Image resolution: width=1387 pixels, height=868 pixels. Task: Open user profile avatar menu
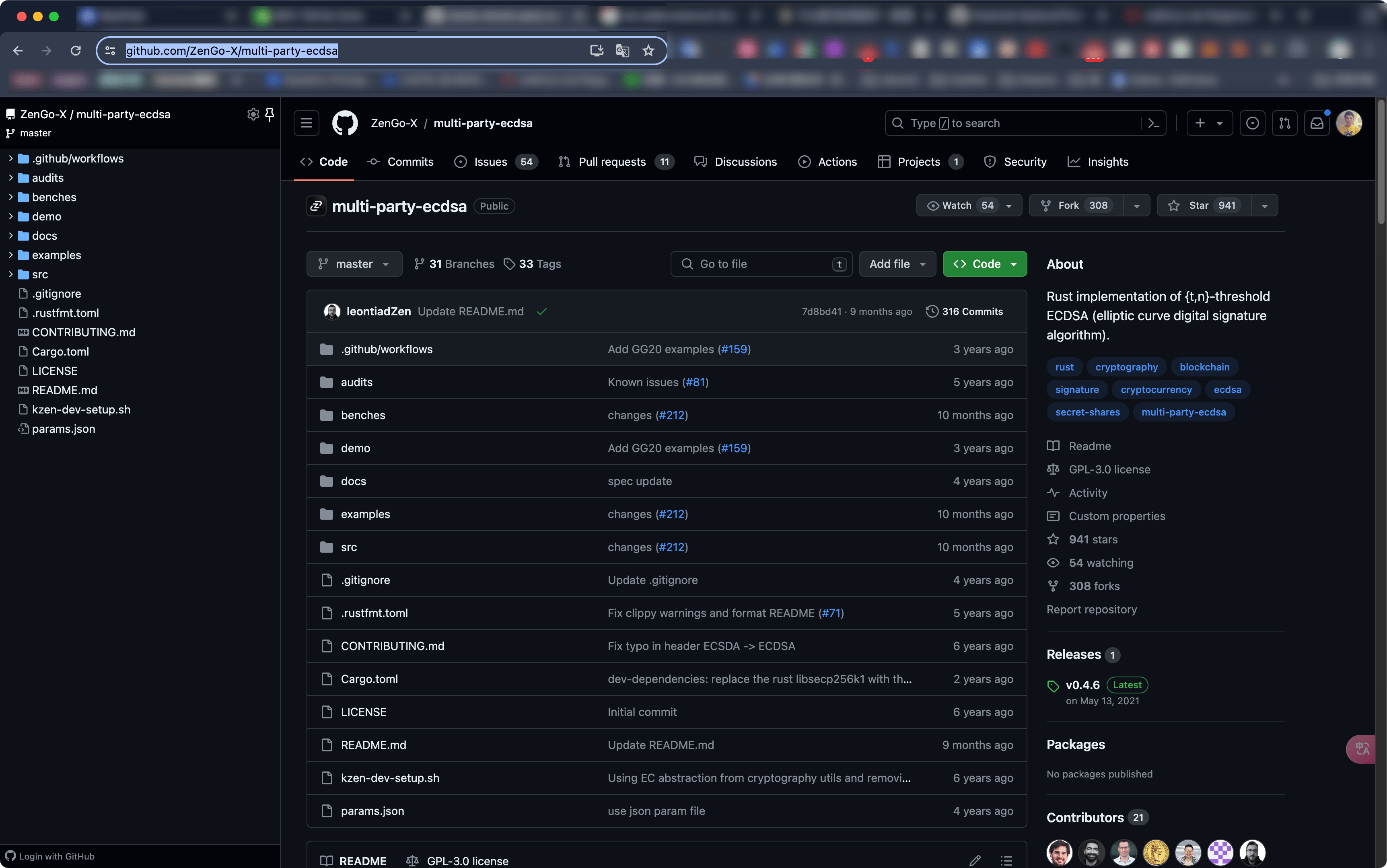[1349, 123]
